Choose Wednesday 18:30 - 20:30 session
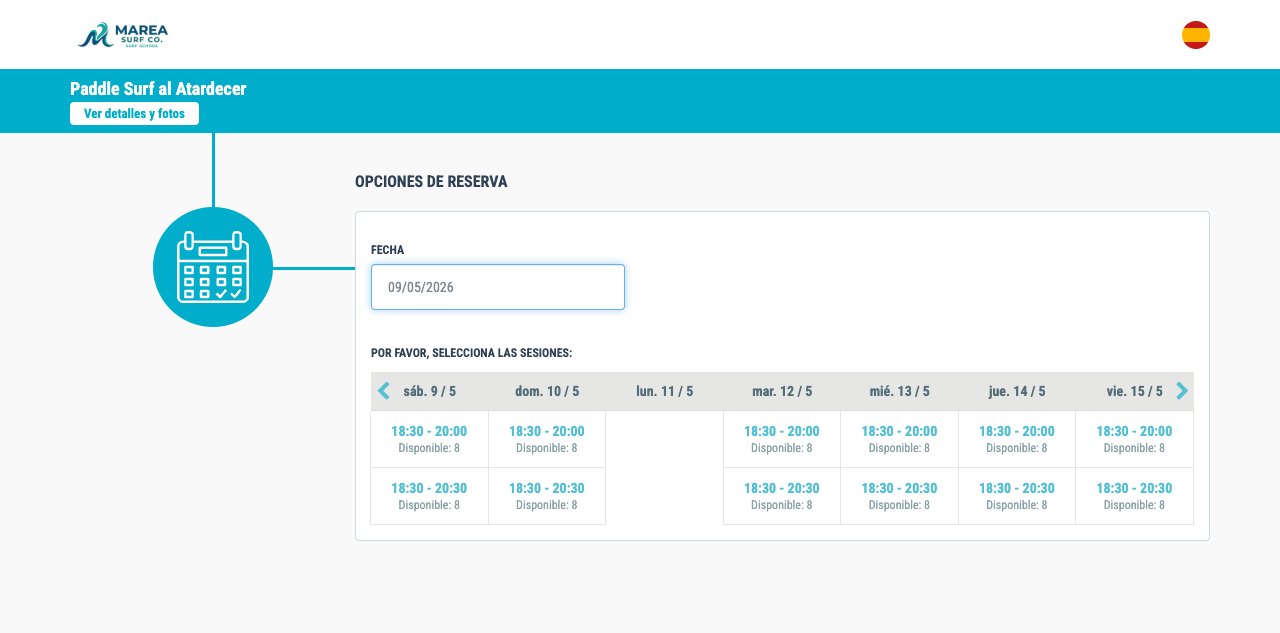 click(x=899, y=496)
